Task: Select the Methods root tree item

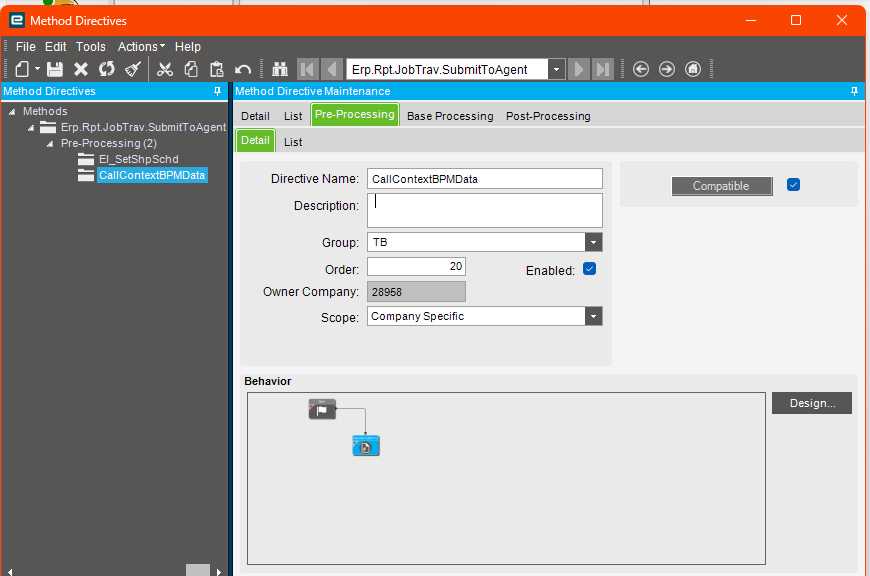Action: 45,112
